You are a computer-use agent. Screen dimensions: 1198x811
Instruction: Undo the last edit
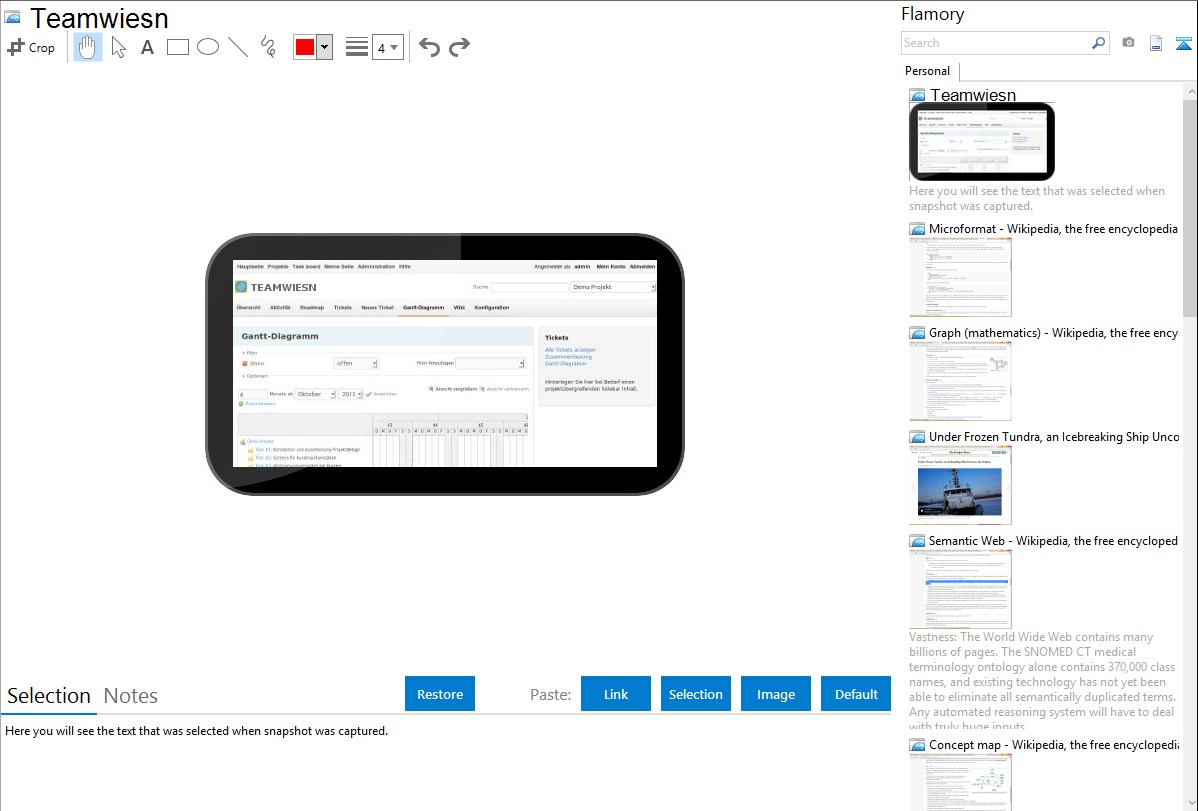(x=429, y=47)
